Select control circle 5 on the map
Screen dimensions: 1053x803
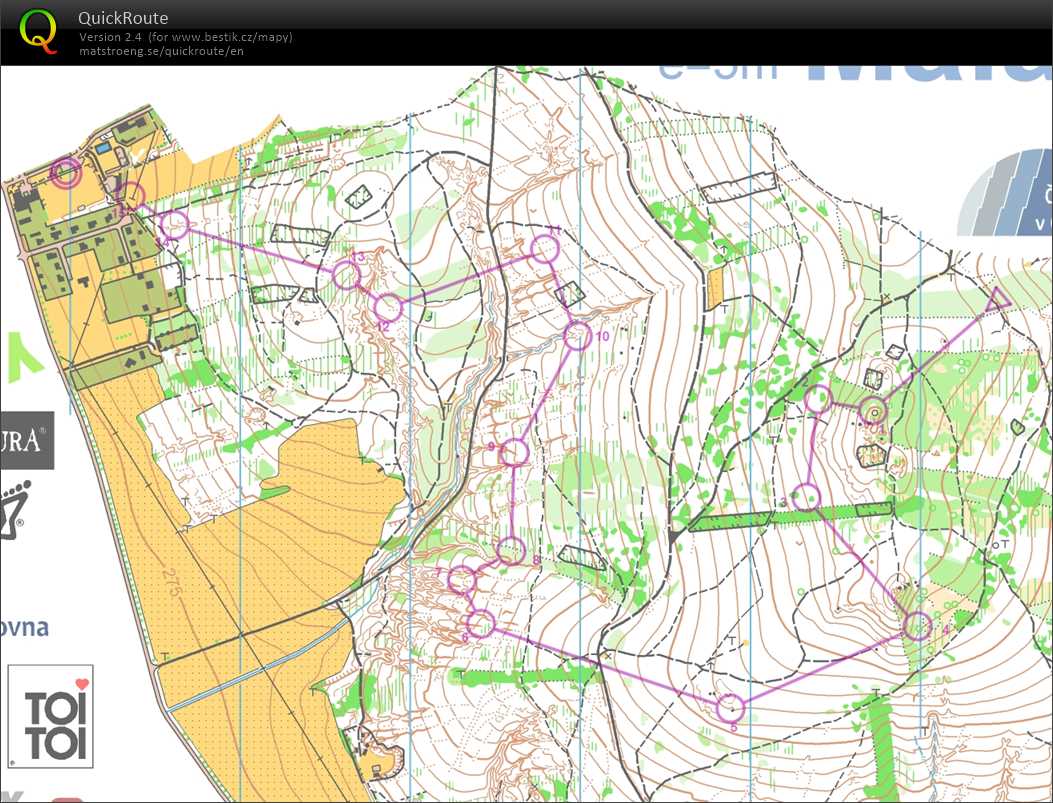pos(731,708)
